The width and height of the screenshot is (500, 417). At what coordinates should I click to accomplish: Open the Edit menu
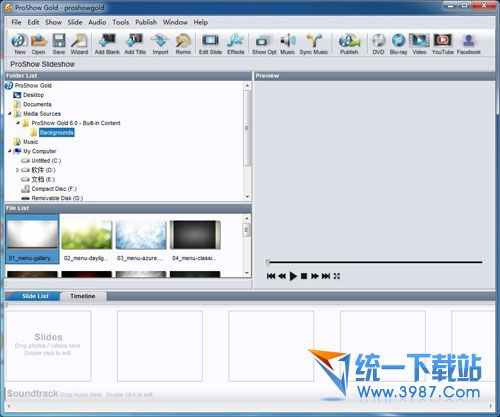(33, 22)
